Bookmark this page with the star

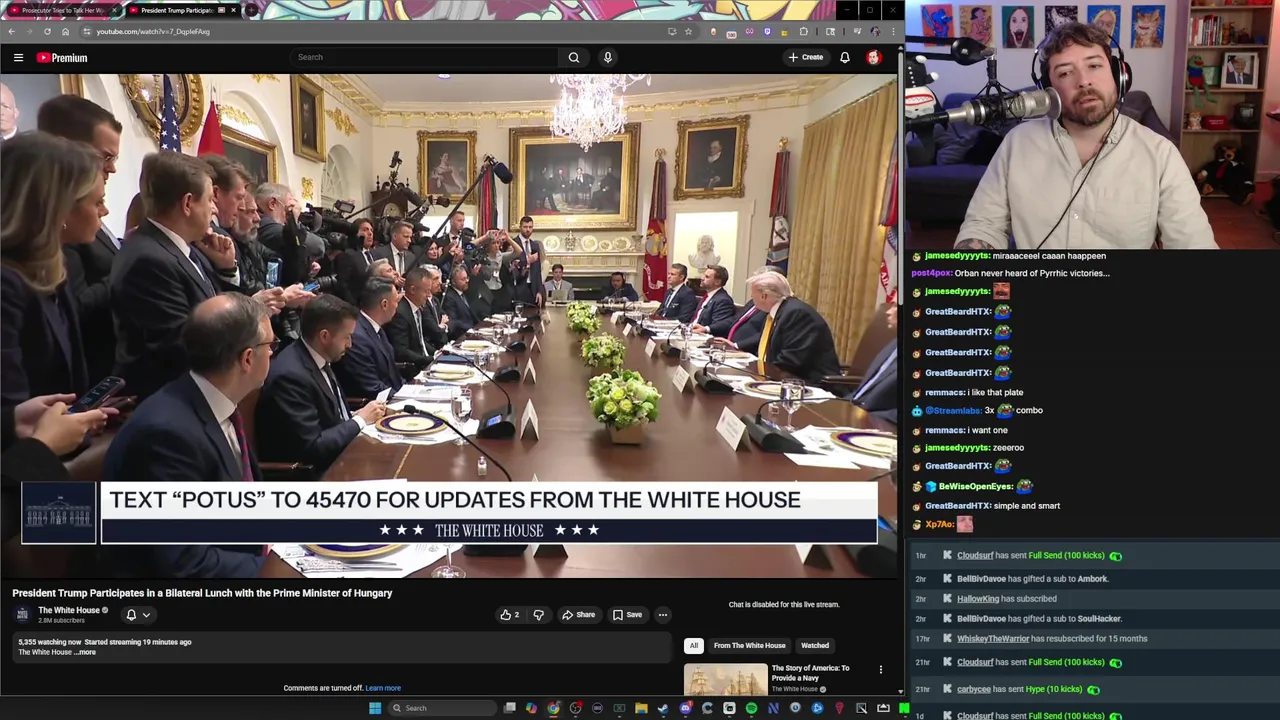tap(688, 31)
